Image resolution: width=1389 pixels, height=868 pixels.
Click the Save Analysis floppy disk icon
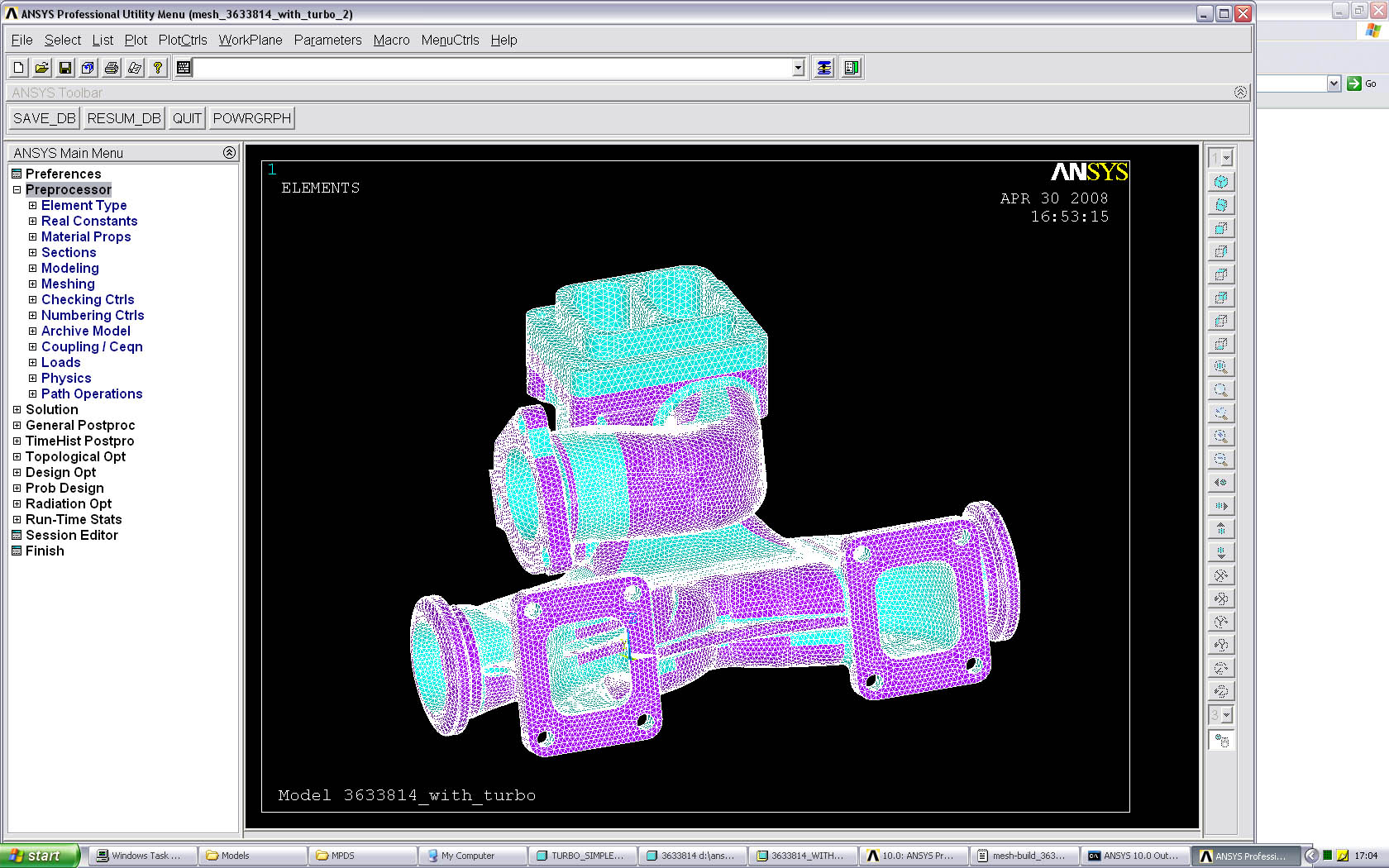point(64,68)
